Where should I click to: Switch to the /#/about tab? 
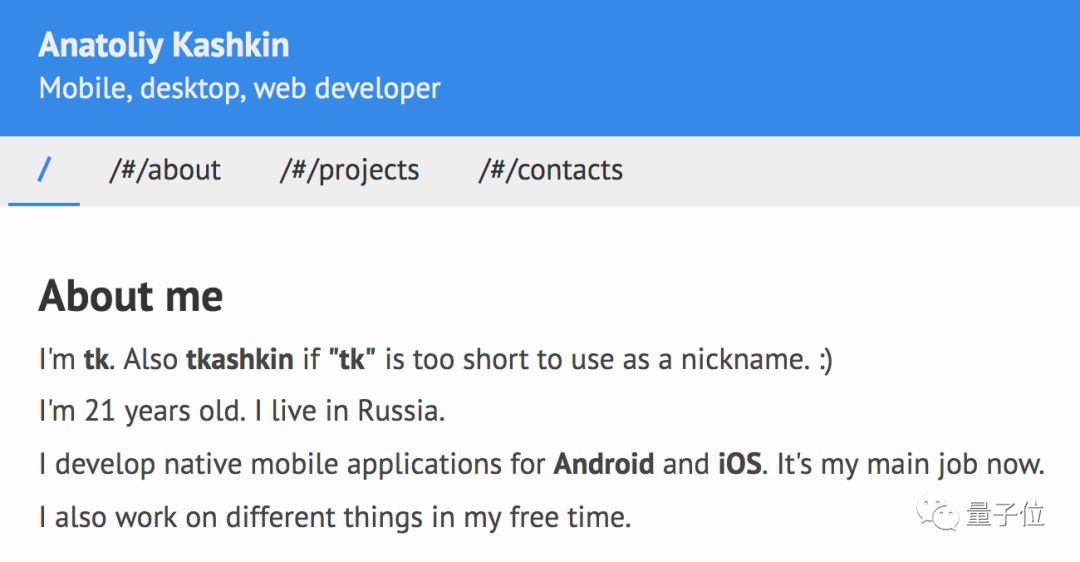(165, 171)
